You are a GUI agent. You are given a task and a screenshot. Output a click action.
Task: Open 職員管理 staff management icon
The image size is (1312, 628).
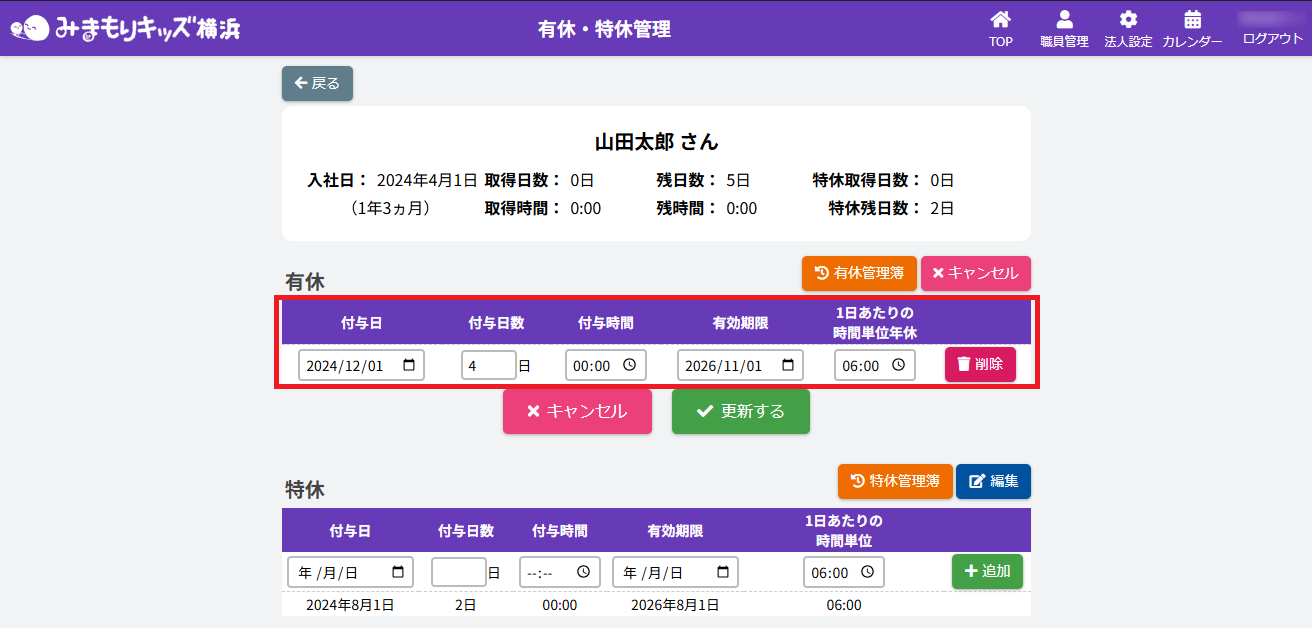1064,21
